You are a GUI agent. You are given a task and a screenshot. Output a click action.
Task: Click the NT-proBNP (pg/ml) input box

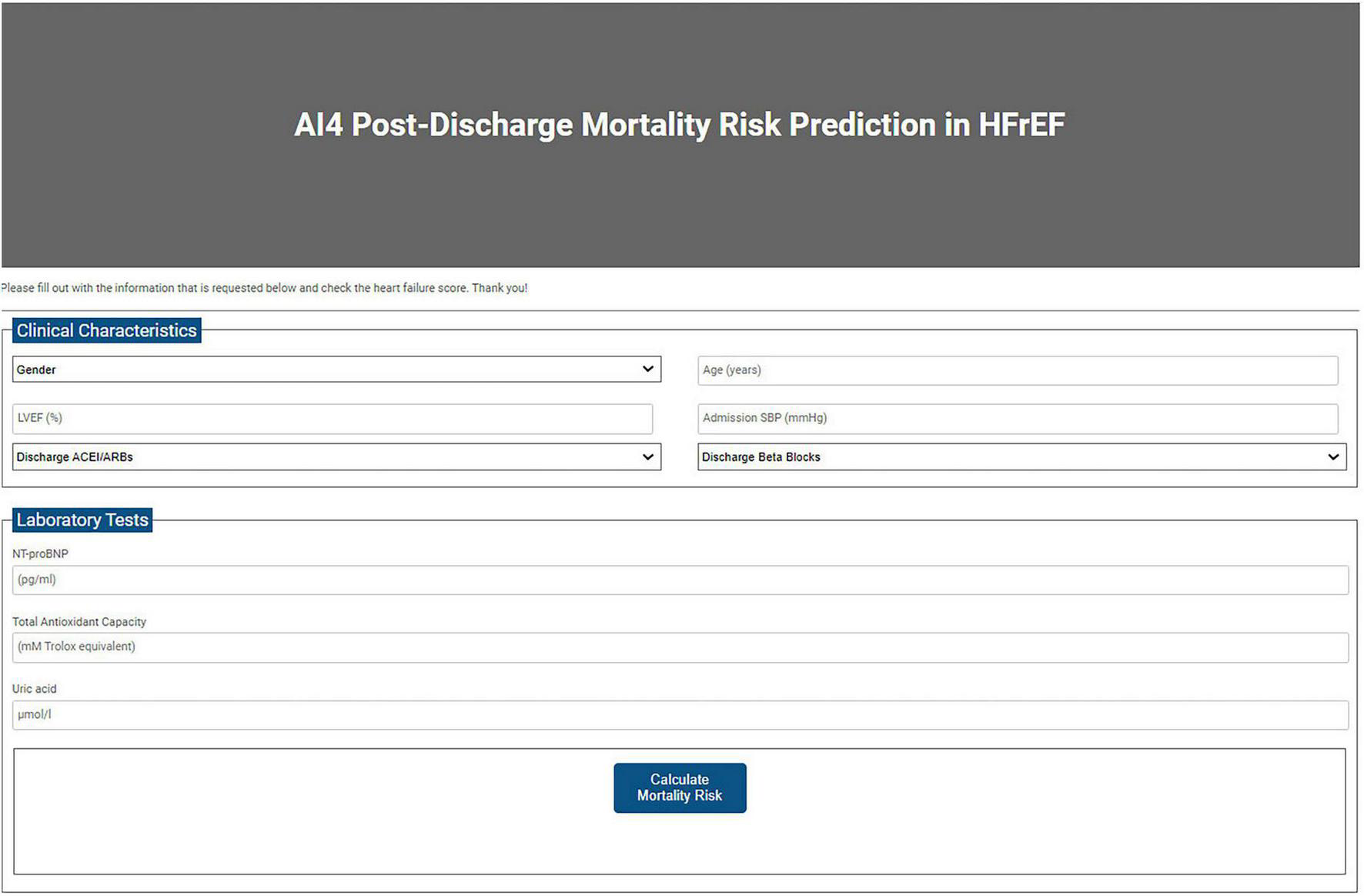pyautogui.click(x=680, y=580)
